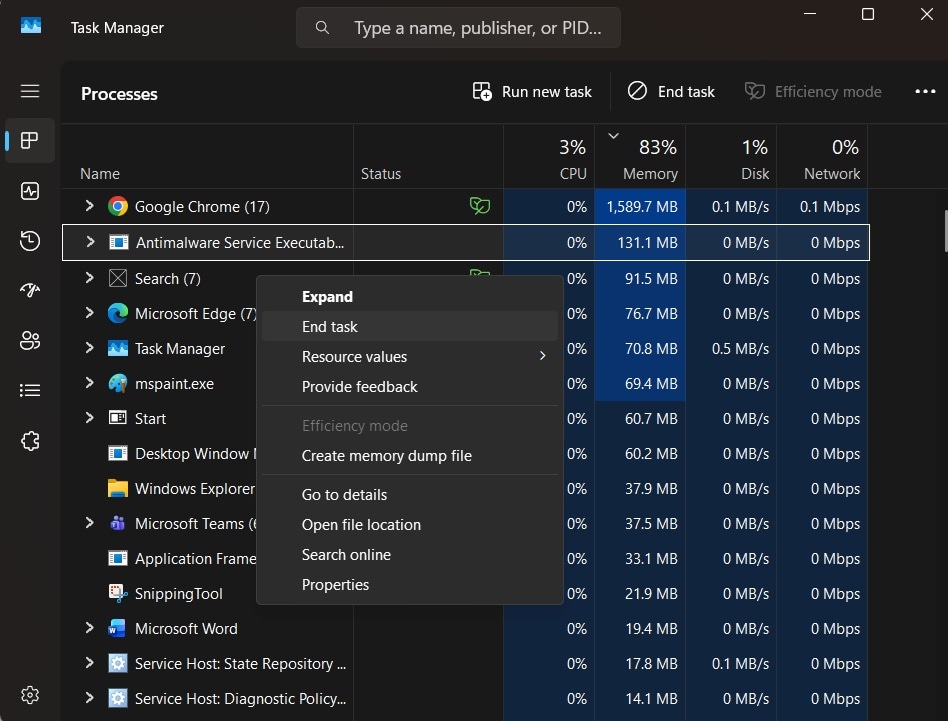The height and width of the screenshot is (721, 948).
Task: Open the Services page in sidebar
Action: point(30,440)
